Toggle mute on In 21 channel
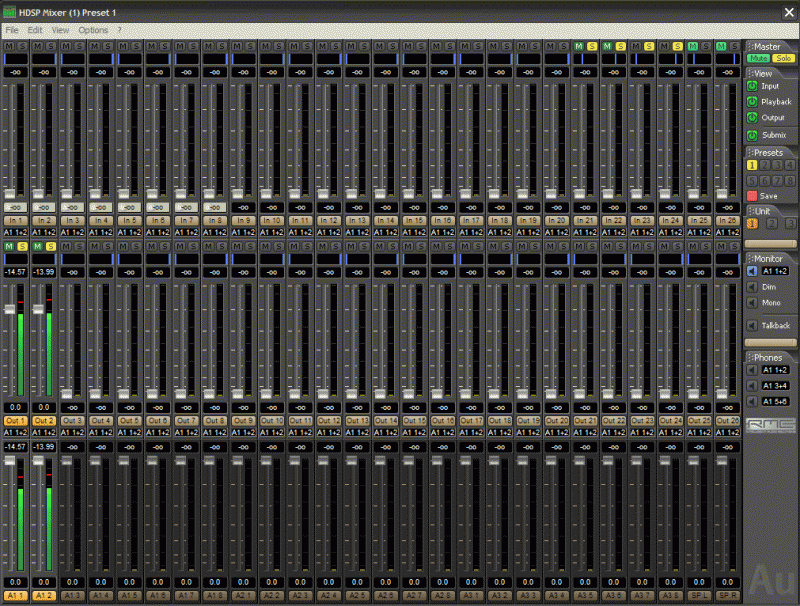 pyautogui.click(x=579, y=46)
